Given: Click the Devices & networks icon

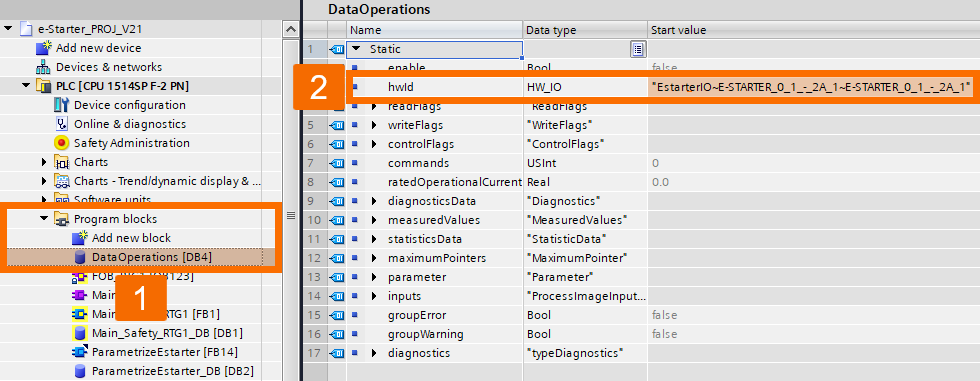Looking at the screenshot, I should [x=43, y=67].
